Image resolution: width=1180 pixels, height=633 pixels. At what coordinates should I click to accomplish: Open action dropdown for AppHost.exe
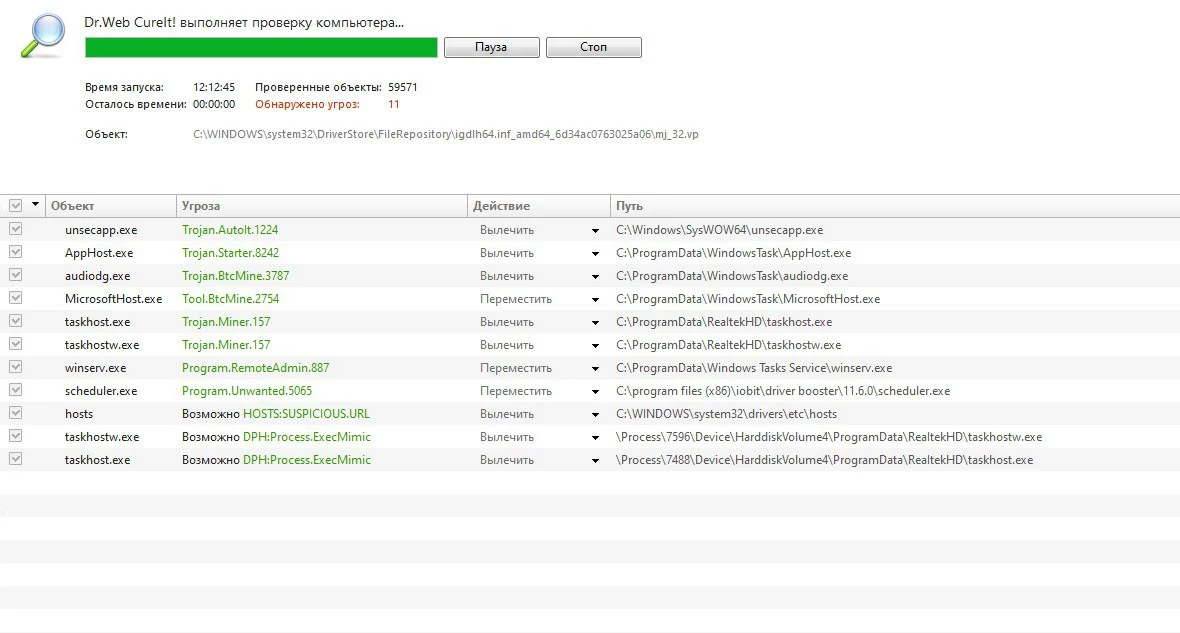click(x=595, y=254)
